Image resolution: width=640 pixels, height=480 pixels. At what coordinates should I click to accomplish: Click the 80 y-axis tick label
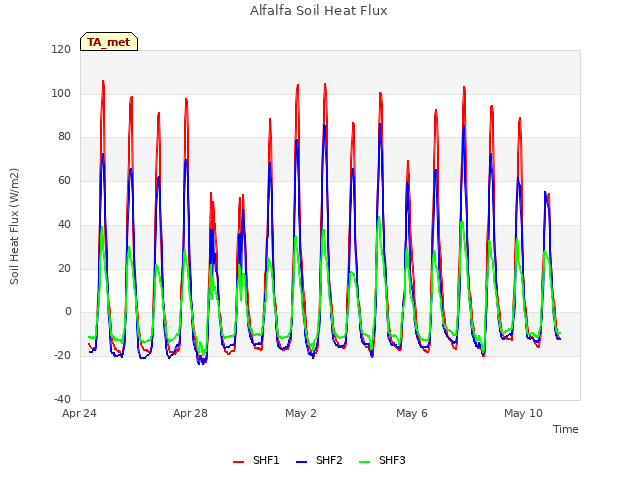[x=64, y=136]
